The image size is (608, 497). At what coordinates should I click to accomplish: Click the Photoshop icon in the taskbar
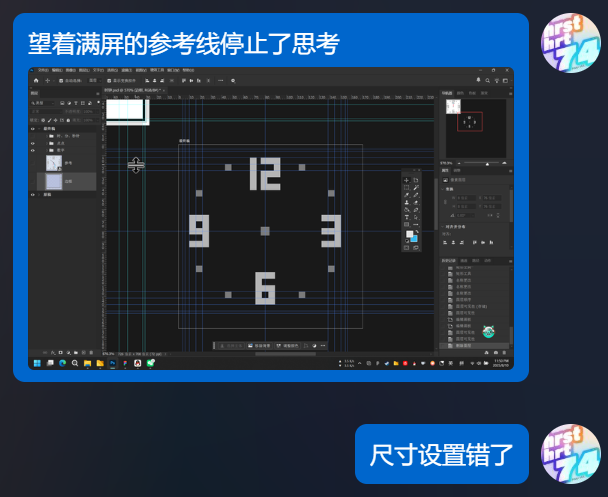click(x=112, y=363)
